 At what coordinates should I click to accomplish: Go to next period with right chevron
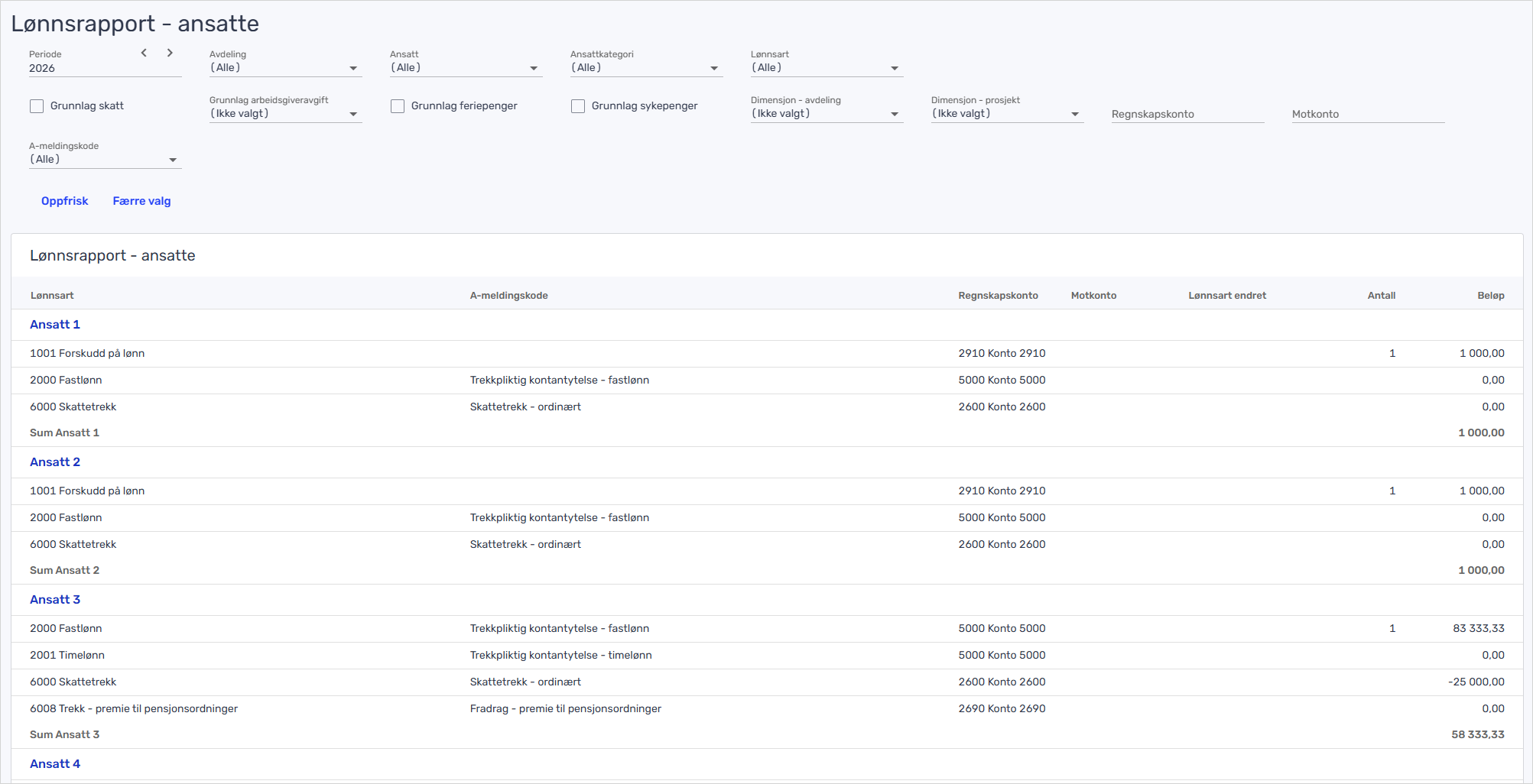[170, 53]
